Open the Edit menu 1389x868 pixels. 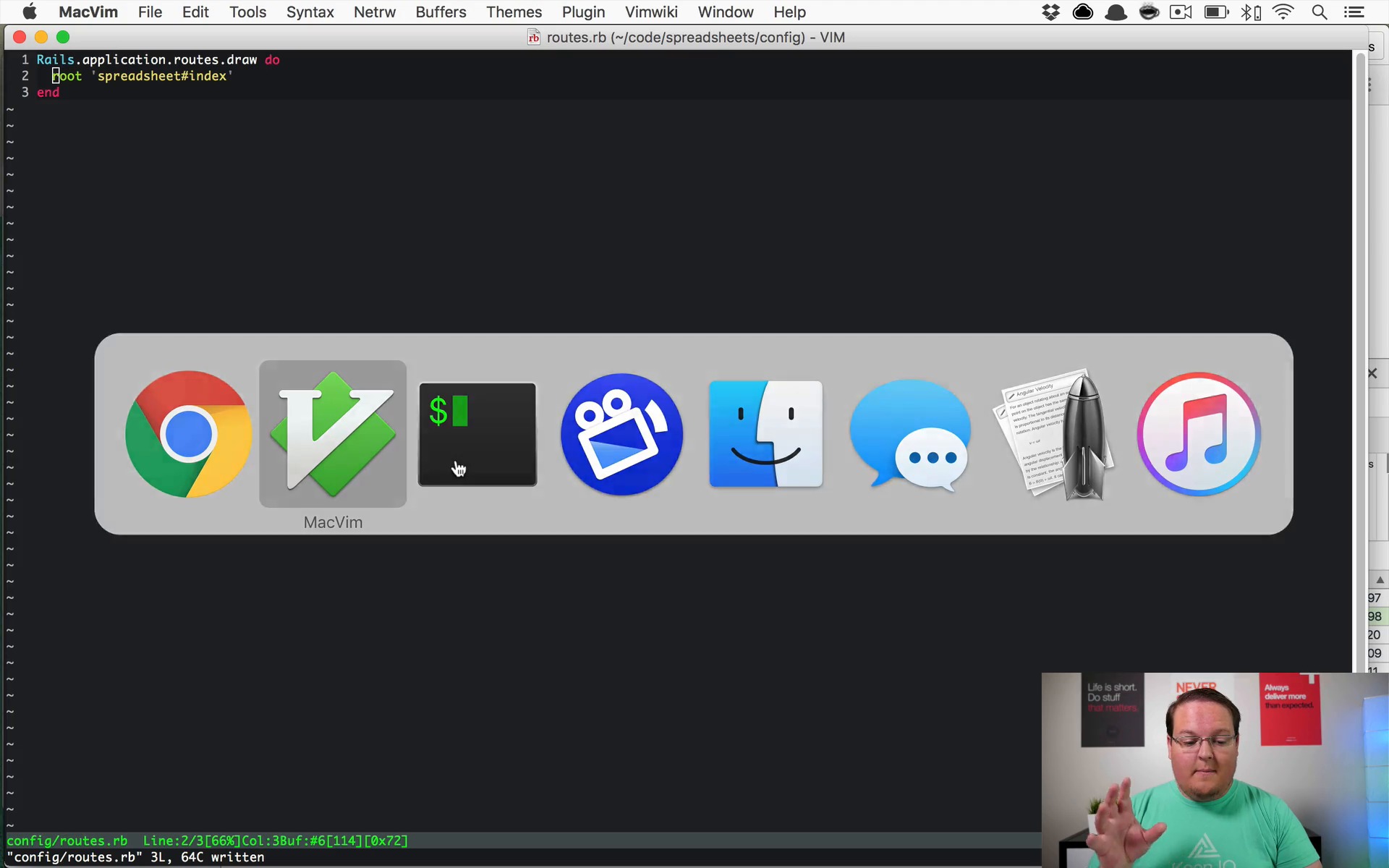pyautogui.click(x=195, y=12)
